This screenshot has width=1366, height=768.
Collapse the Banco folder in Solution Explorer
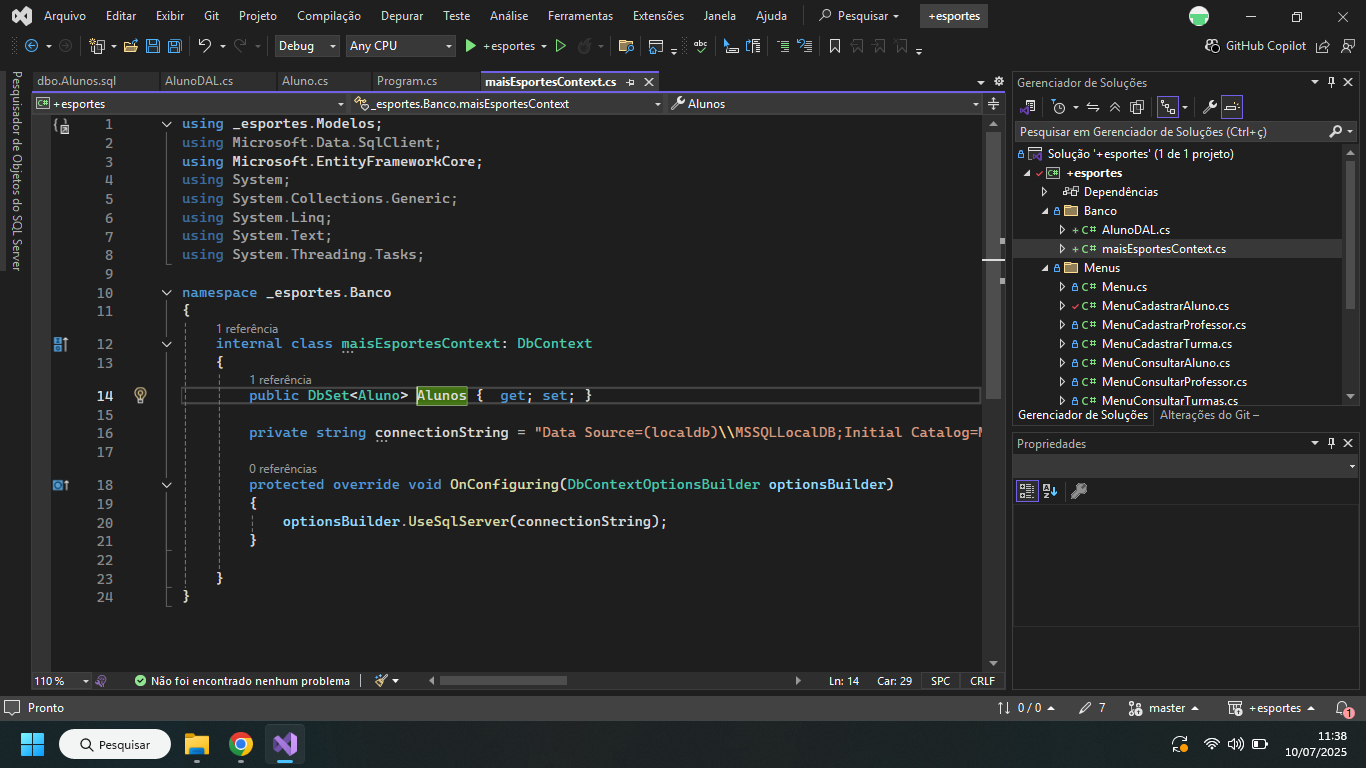(x=1044, y=211)
